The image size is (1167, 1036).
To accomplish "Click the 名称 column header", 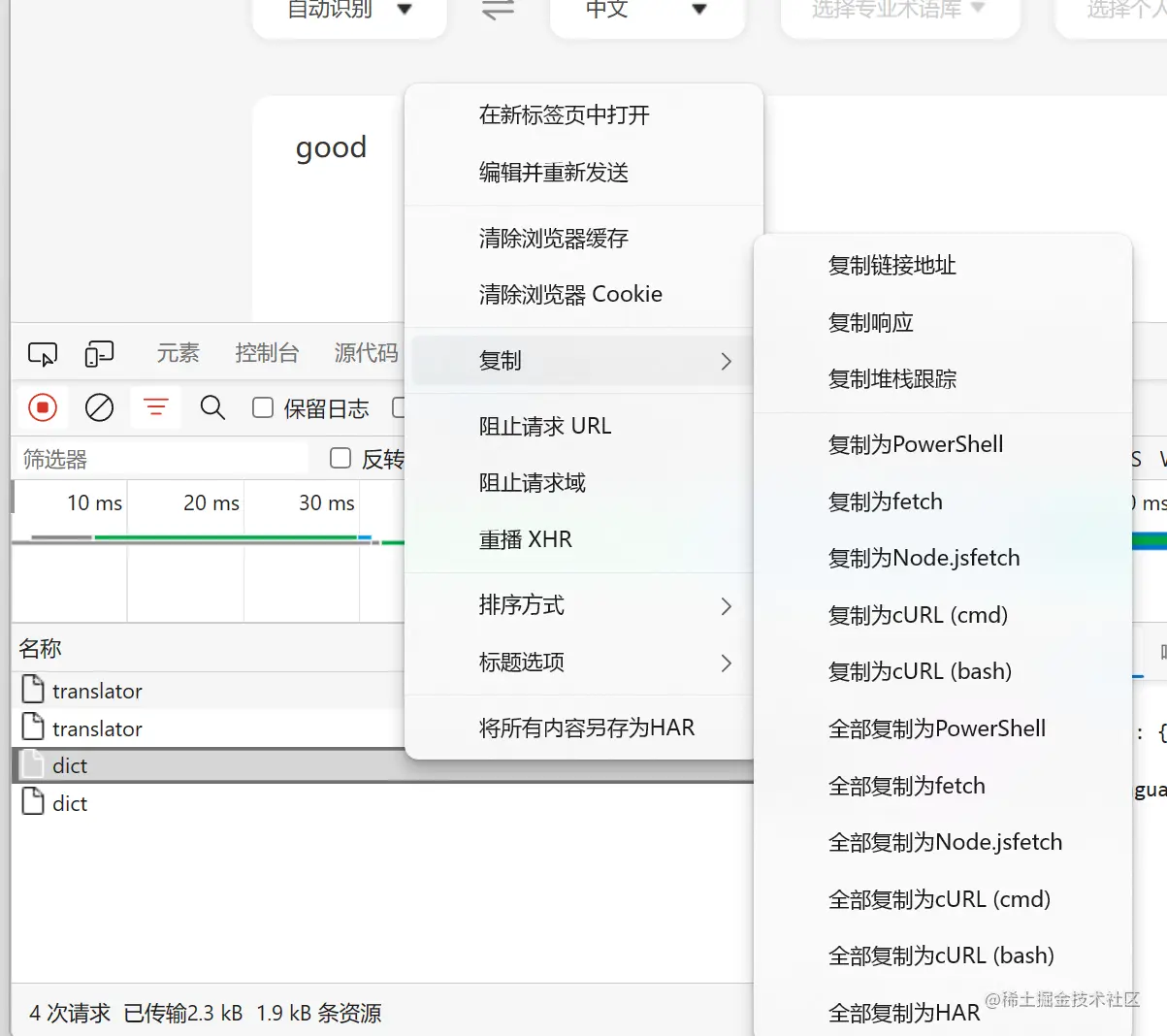I will pos(41,649).
